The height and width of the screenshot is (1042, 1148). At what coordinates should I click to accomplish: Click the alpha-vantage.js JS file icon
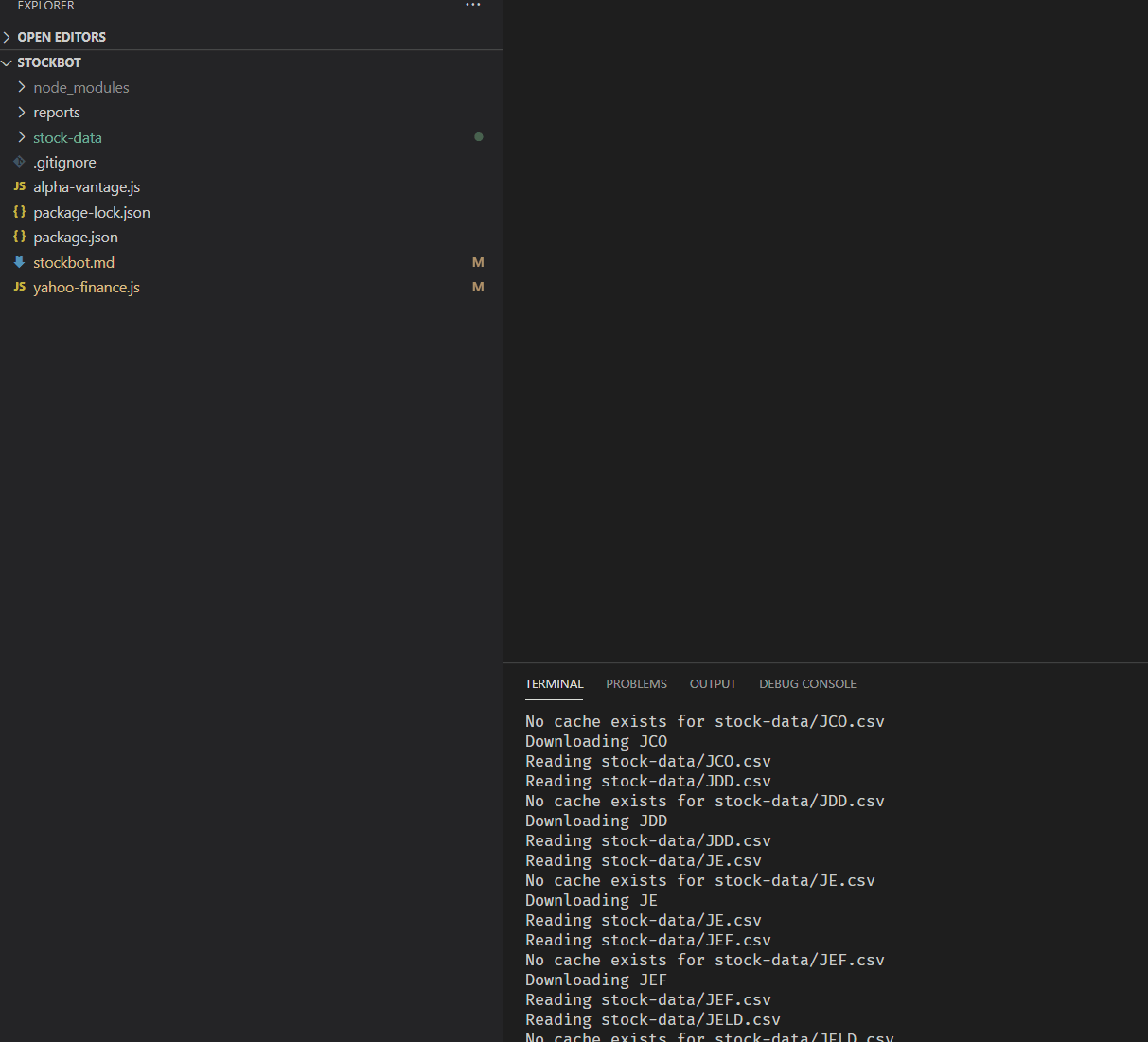[x=19, y=186]
